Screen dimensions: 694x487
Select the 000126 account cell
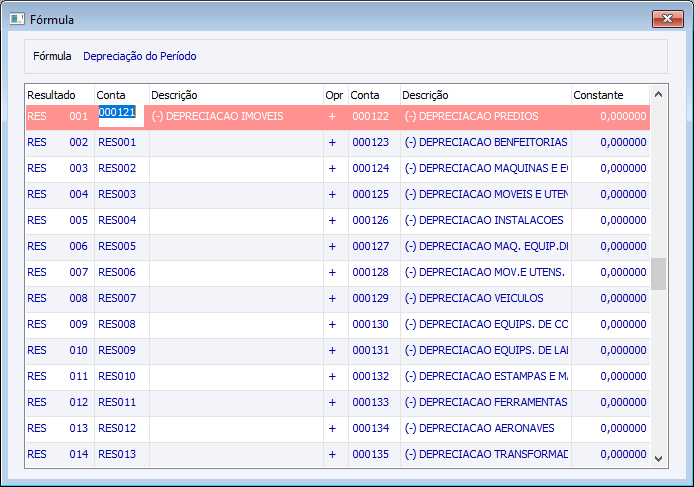pos(374,220)
